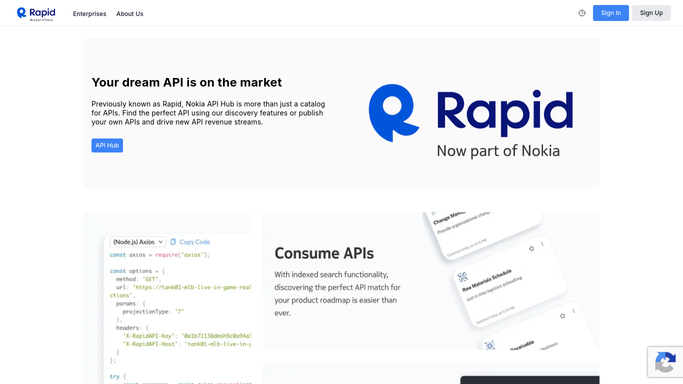The image size is (683, 384).
Task: Open the Raw Materials Schedule card's kebab menu
Action: (x=542, y=244)
